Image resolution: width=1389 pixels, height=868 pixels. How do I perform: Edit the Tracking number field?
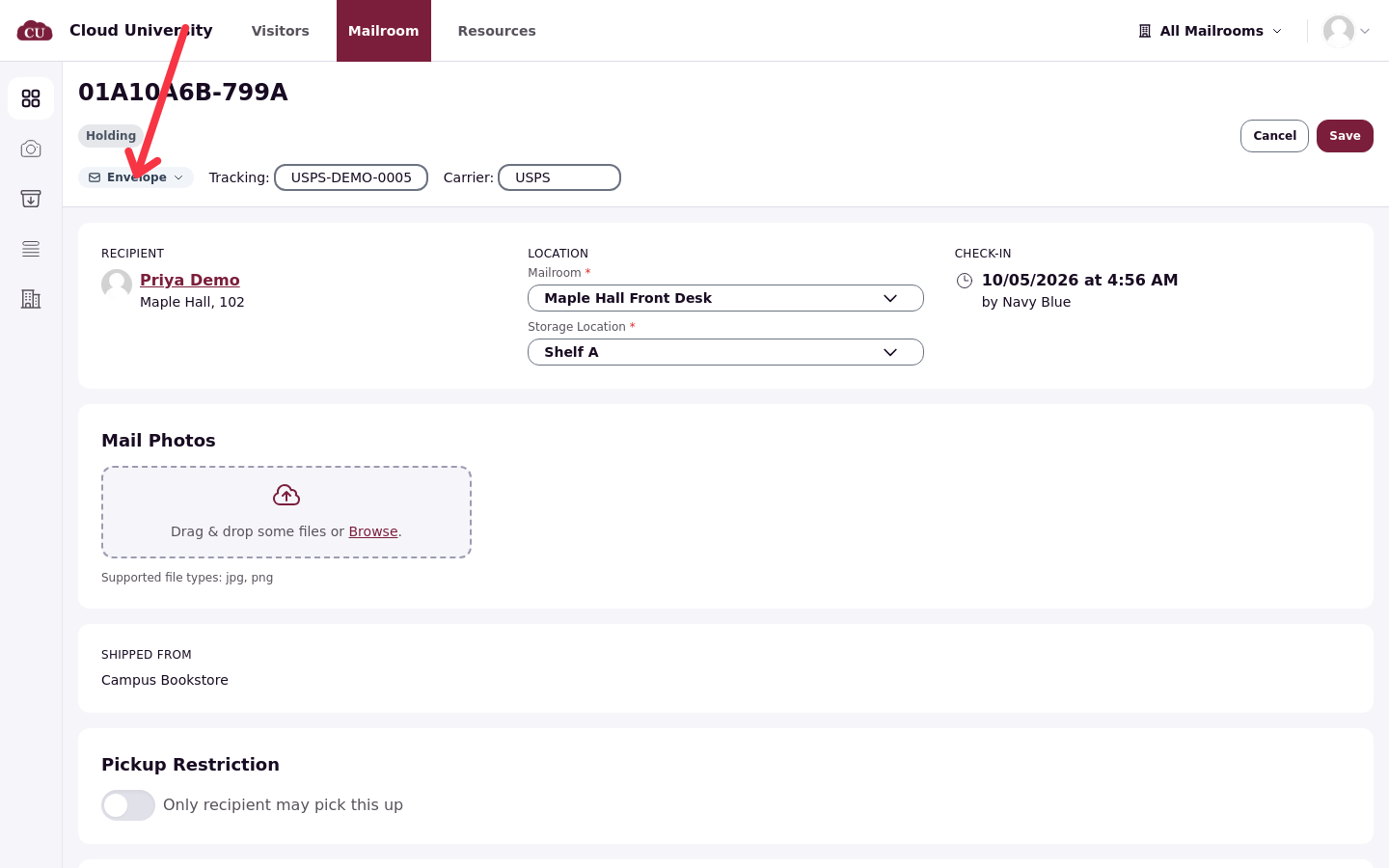pos(351,177)
